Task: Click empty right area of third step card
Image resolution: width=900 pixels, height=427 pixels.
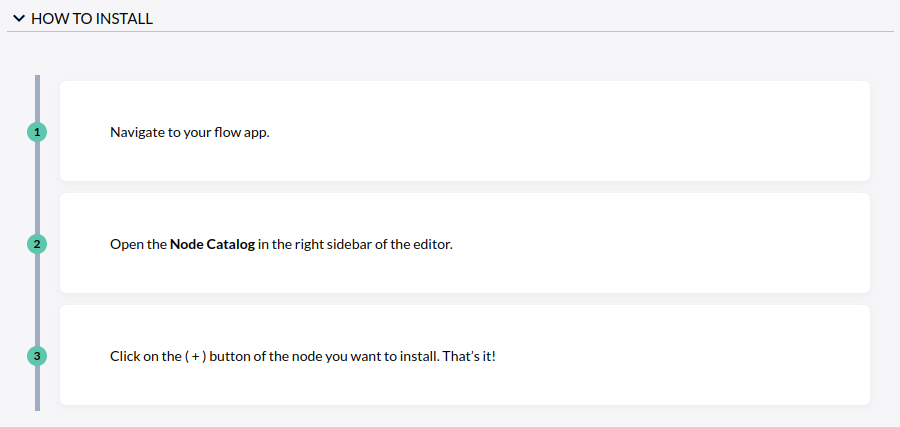Action: coord(700,356)
